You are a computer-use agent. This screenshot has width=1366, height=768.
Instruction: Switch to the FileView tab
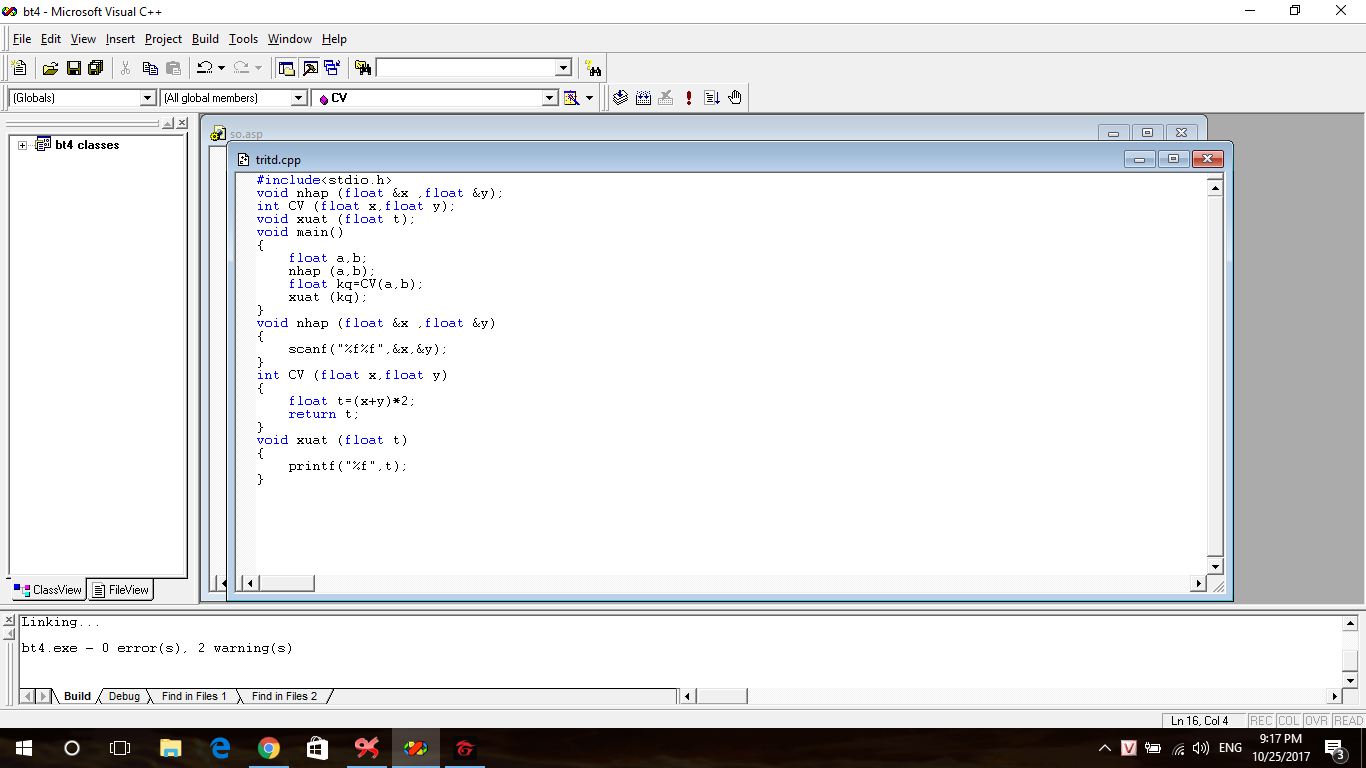120,590
